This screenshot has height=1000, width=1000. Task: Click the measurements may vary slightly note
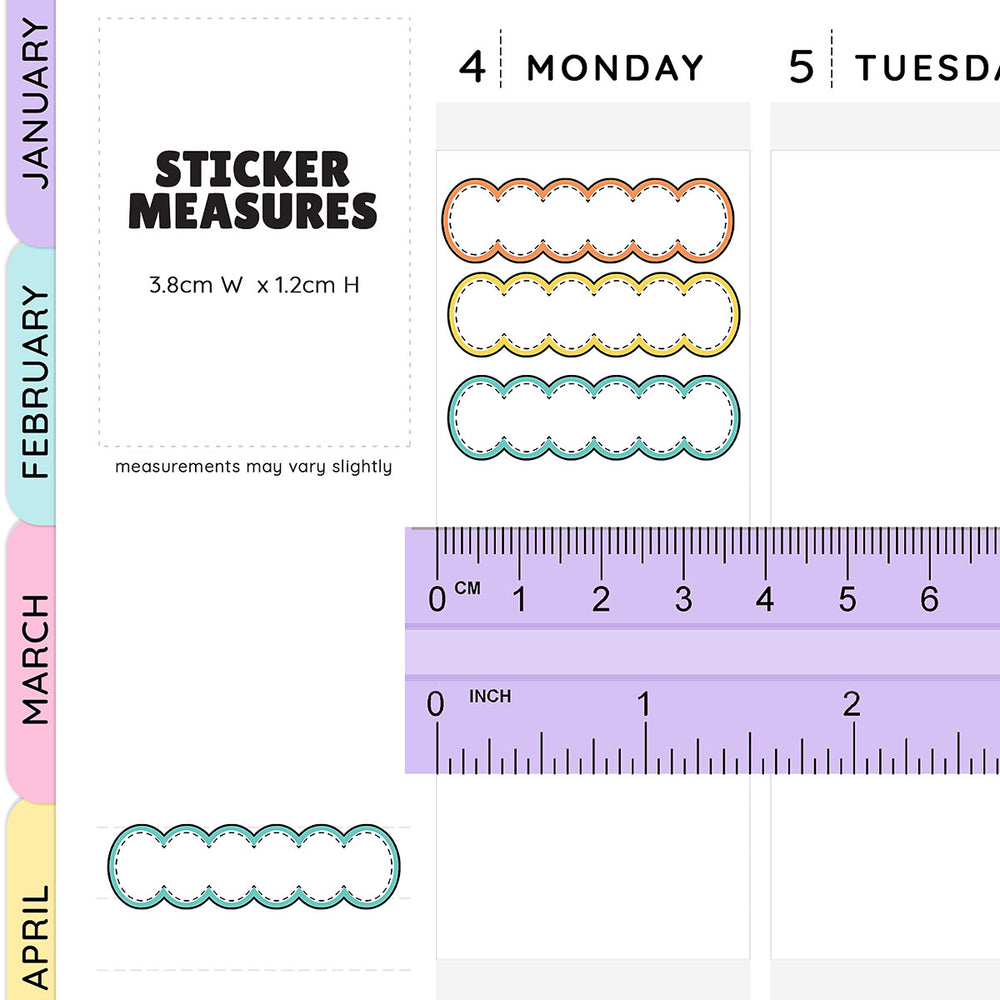[253, 467]
